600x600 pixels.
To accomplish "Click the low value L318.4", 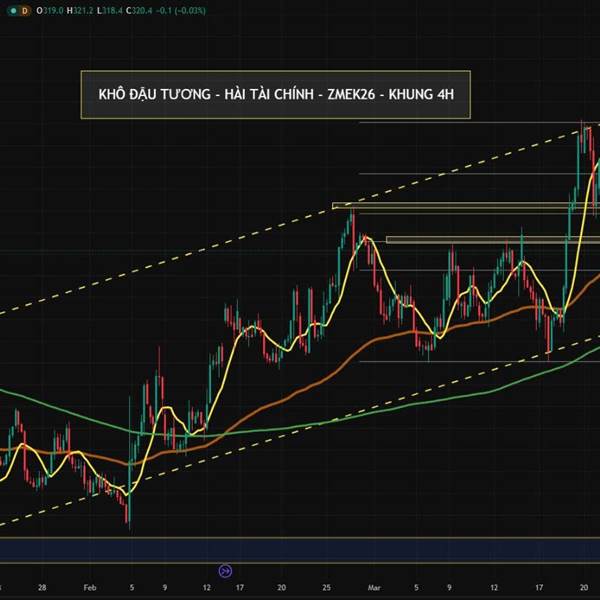I will (x=109, y=11).
